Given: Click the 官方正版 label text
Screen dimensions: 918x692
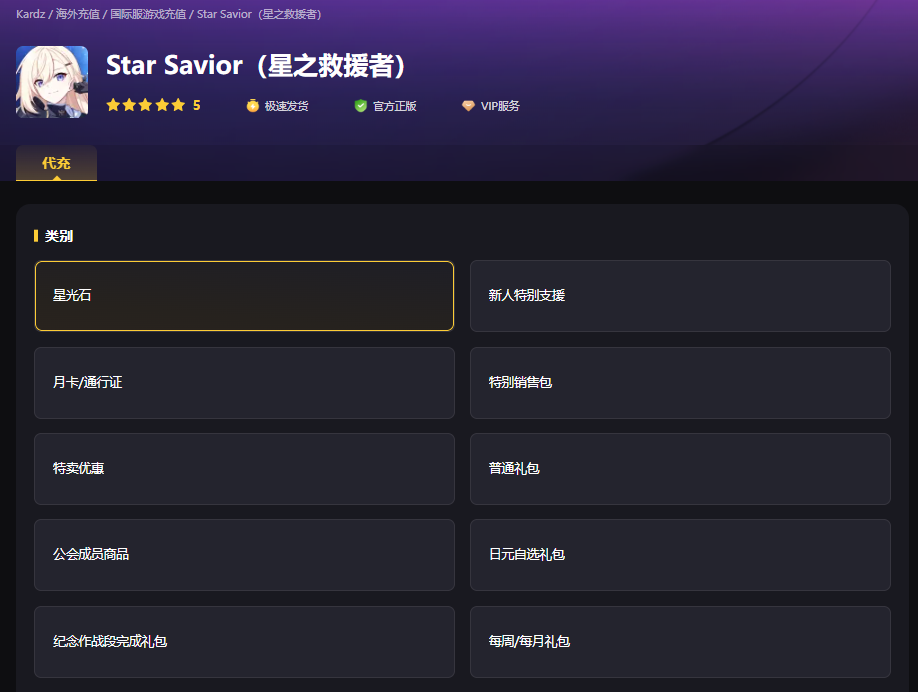Looking at the screenshot, I should click(395, 106).
